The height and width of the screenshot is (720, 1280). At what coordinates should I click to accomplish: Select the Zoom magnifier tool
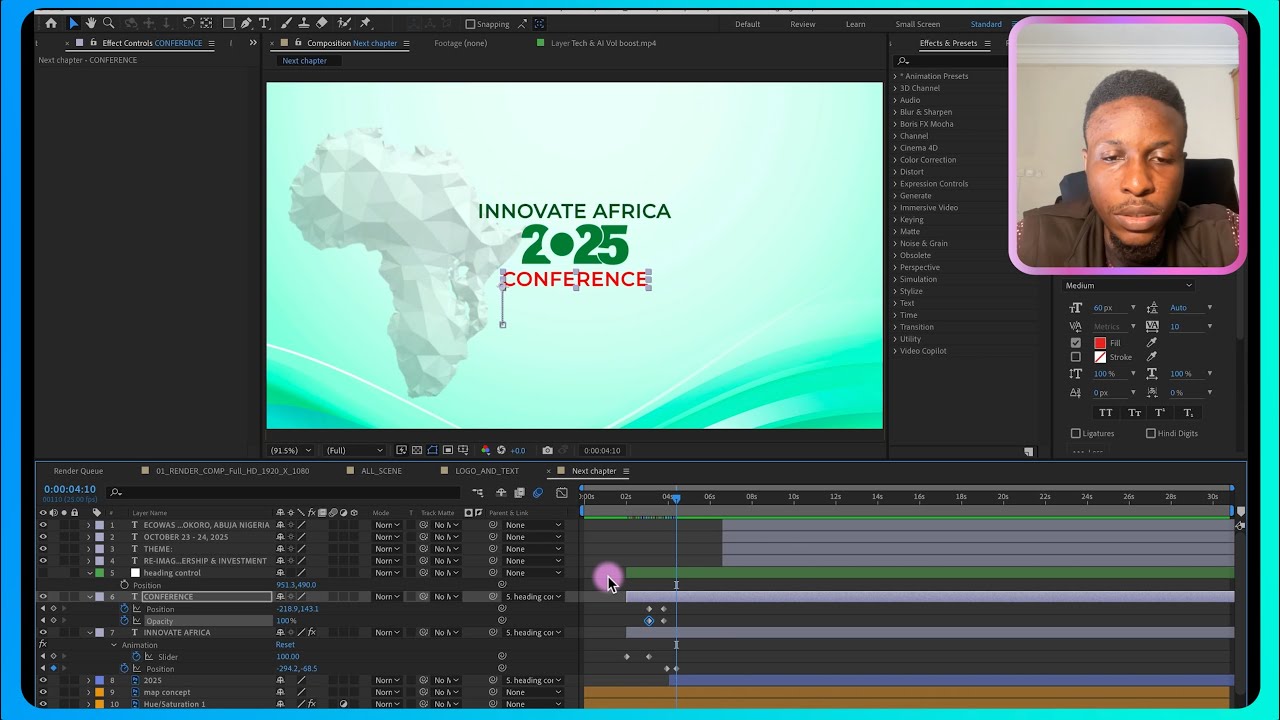click(x=108, y=23)
